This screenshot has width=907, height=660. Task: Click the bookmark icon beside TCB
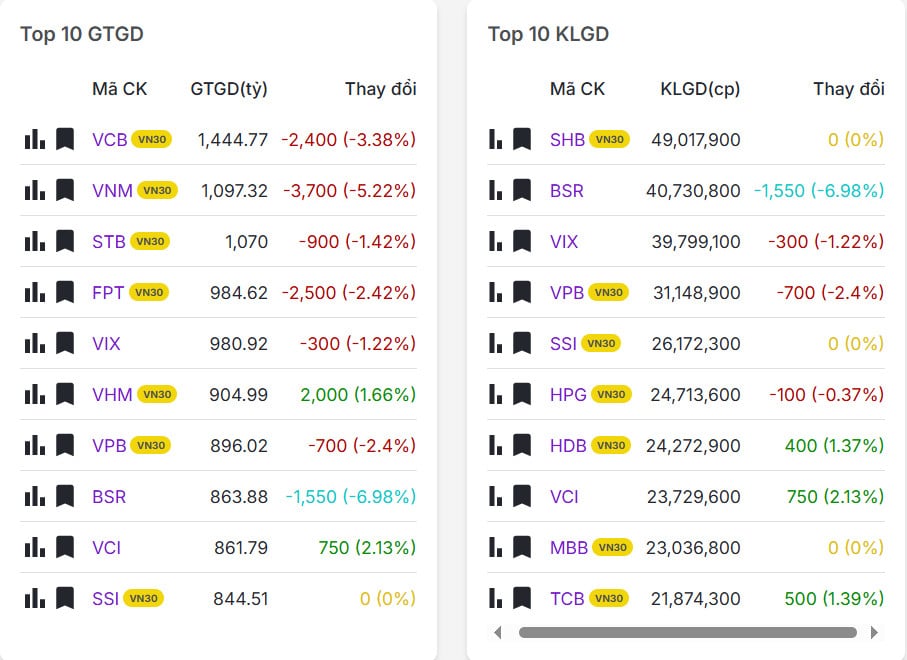point(522,598)
